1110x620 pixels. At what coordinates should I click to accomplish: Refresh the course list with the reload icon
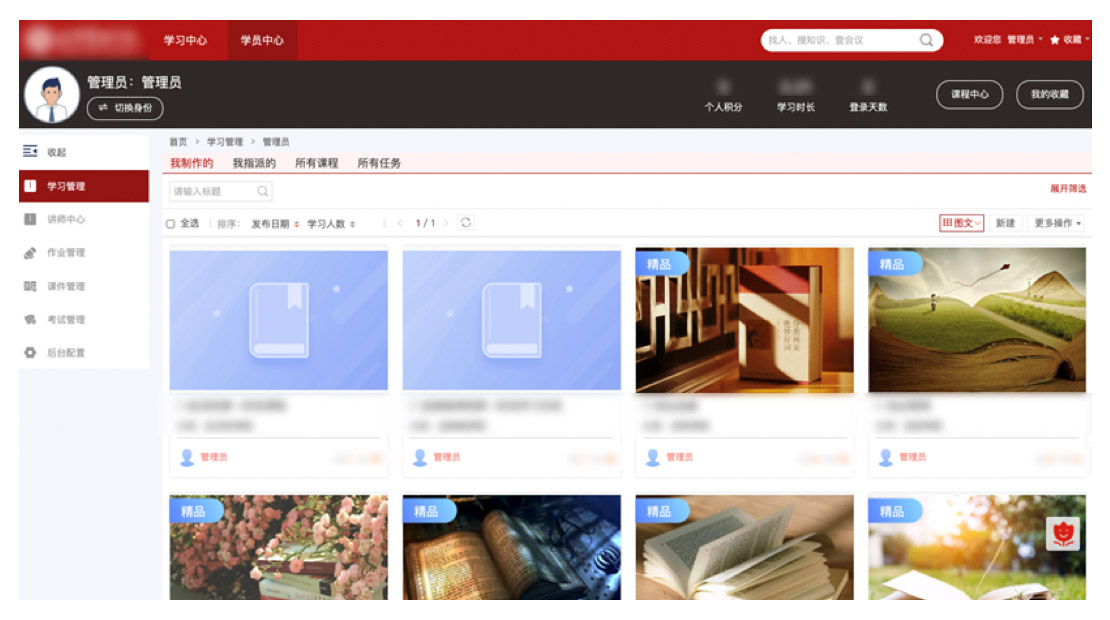coord(465,223)
